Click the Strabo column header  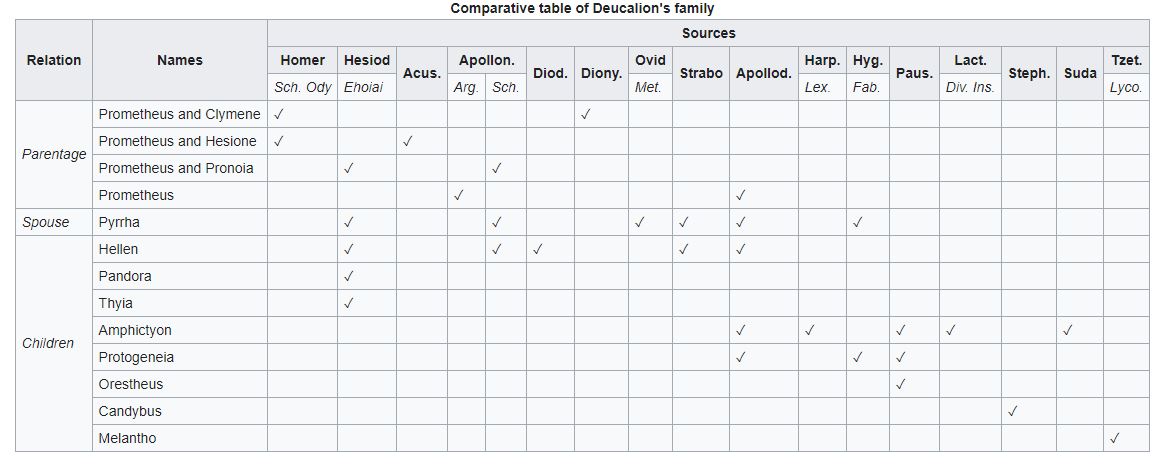(x=700, y=73)
